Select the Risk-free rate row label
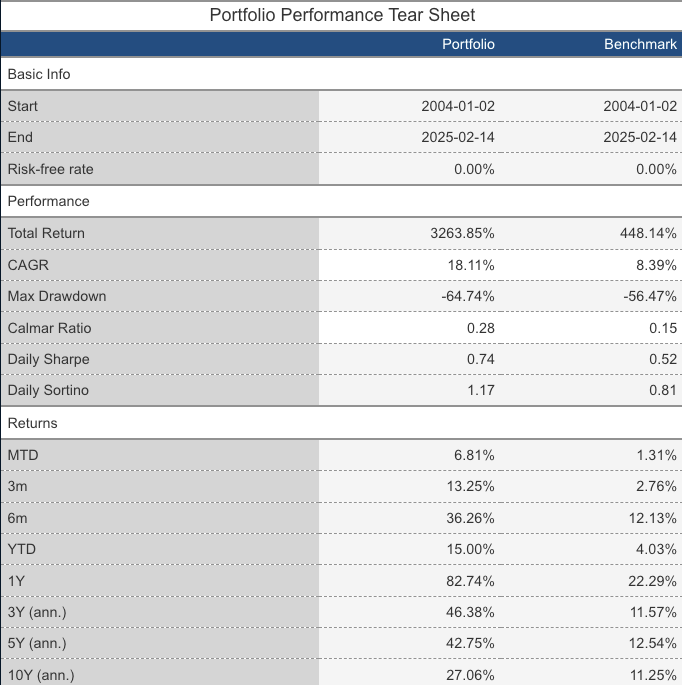This screenshot has height=685, width=682. [x=50, y=169]
